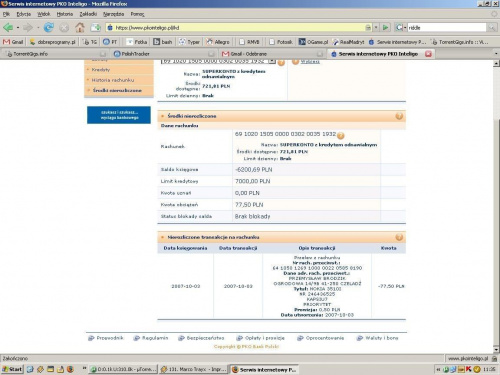Click help icon in Nierozliczone transakcje header
Viewport: 500px width, 375px height.
399,237
